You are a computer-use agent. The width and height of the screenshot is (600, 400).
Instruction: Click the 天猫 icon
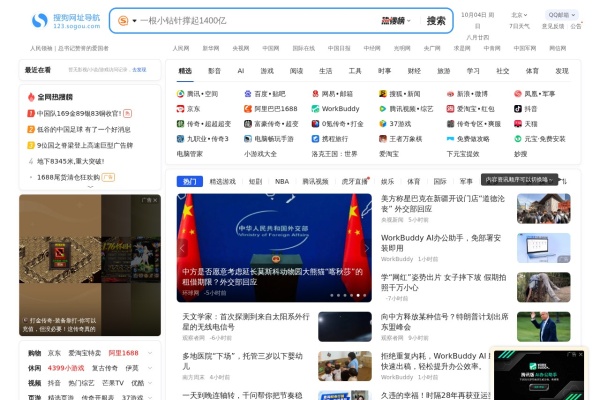[x=518, y=124]
